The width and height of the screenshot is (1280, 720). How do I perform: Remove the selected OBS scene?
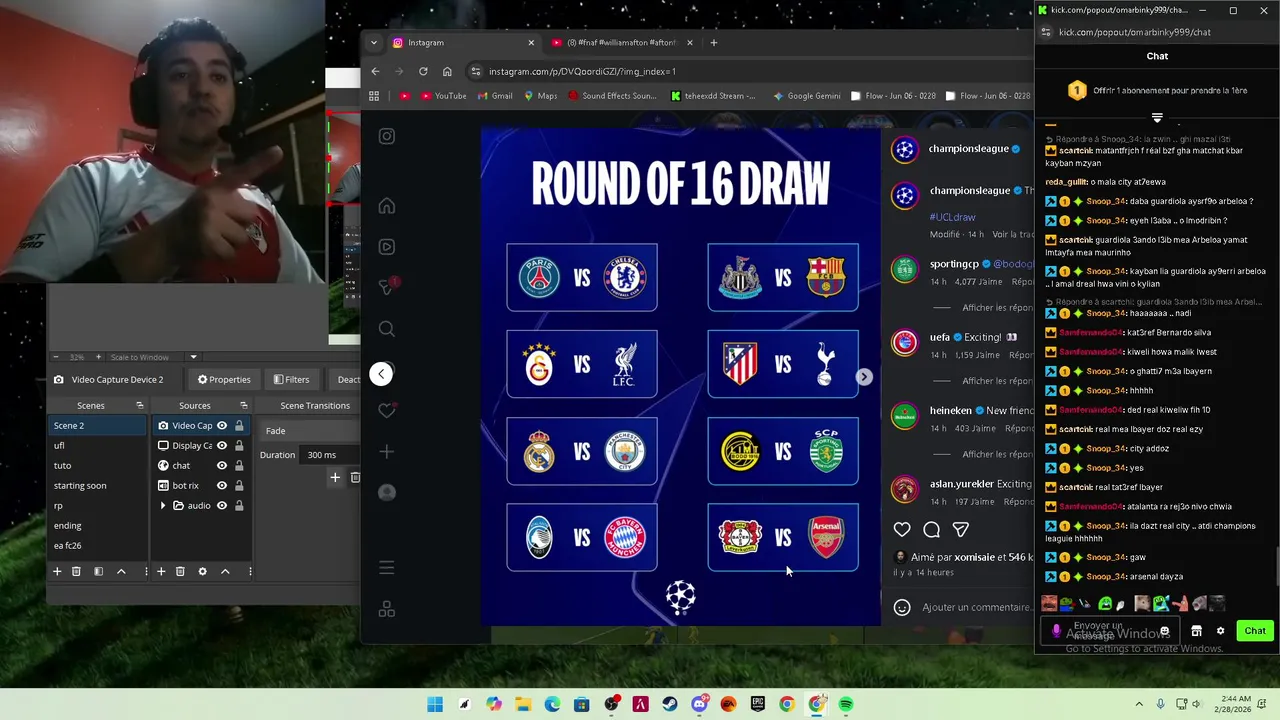(76, 571)
